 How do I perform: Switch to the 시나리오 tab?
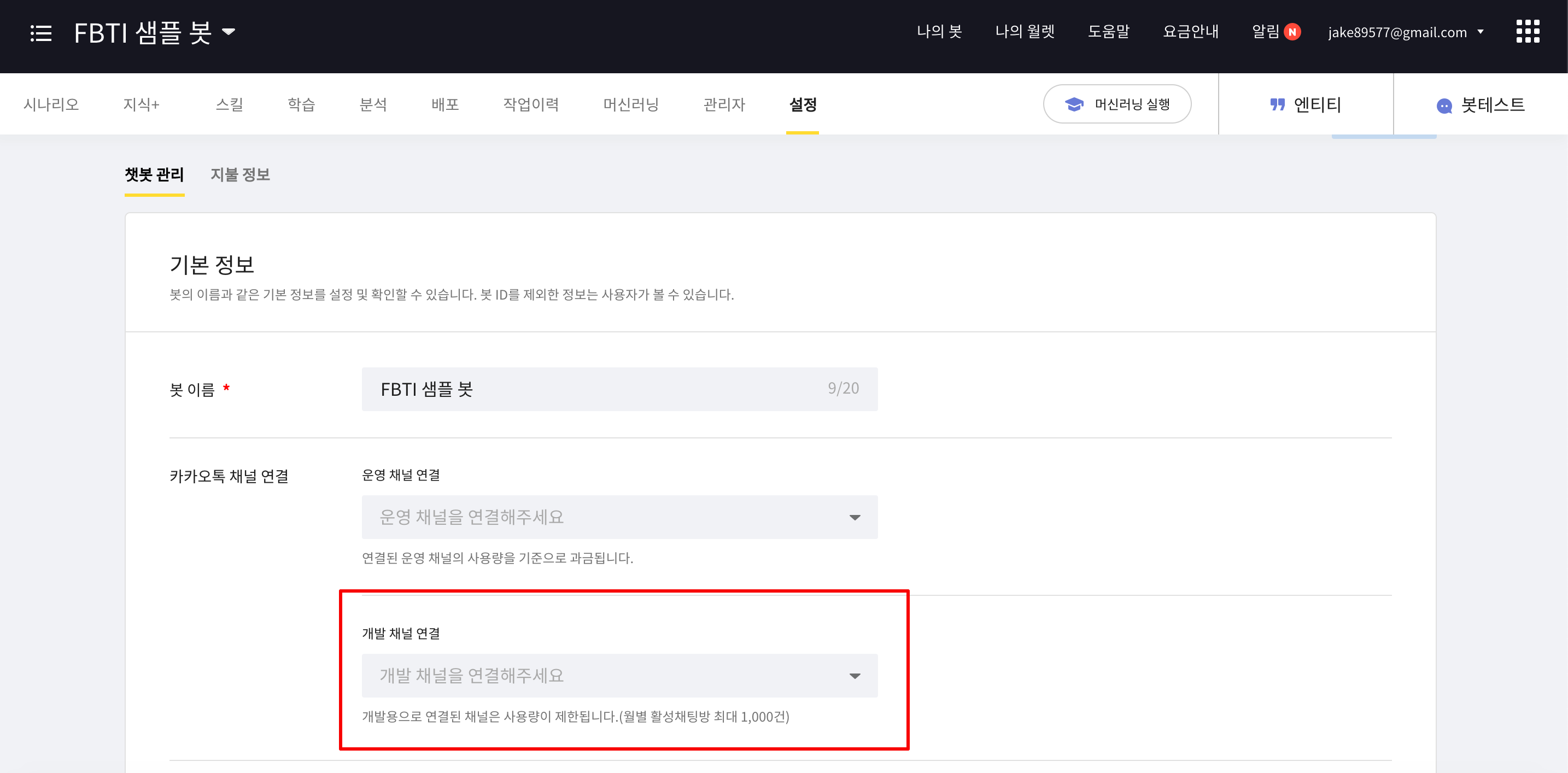51,105
